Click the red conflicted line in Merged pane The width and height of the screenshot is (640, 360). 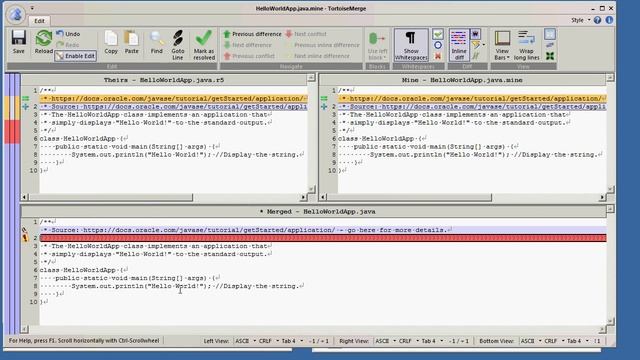[323, 238]
